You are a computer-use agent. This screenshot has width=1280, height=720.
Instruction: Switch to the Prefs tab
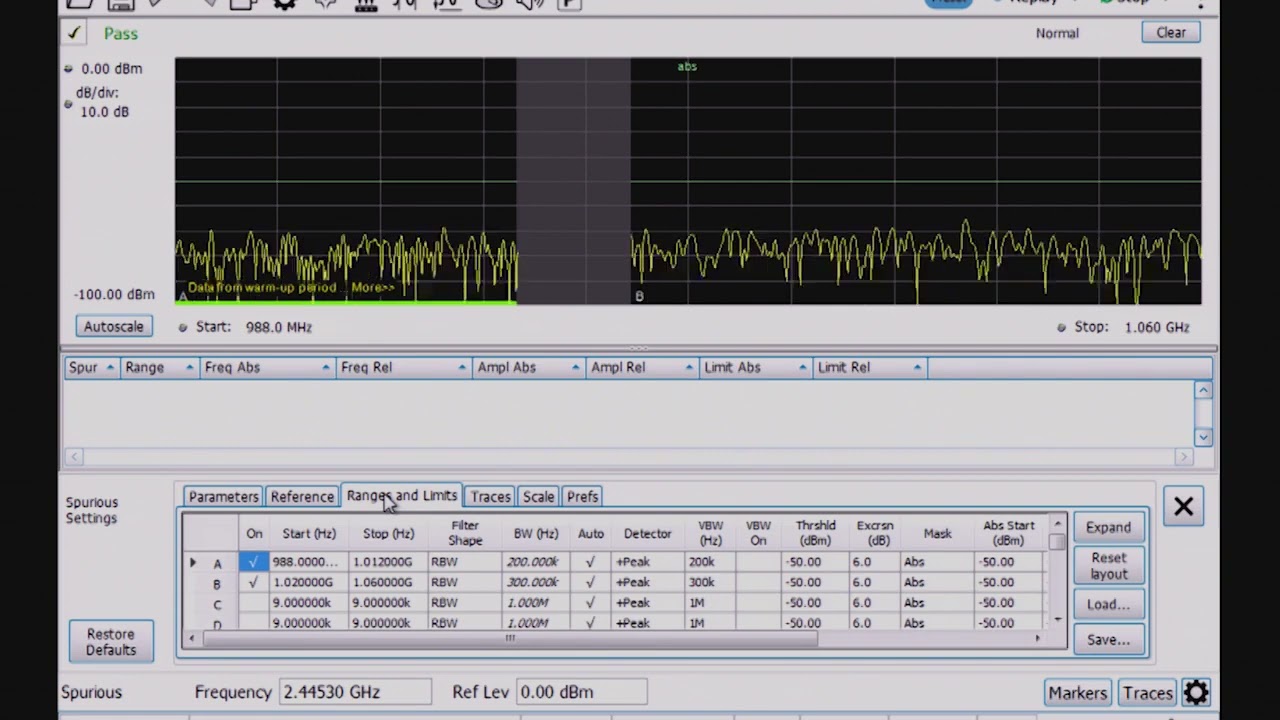pyautogui.click(x=582, y=497)
